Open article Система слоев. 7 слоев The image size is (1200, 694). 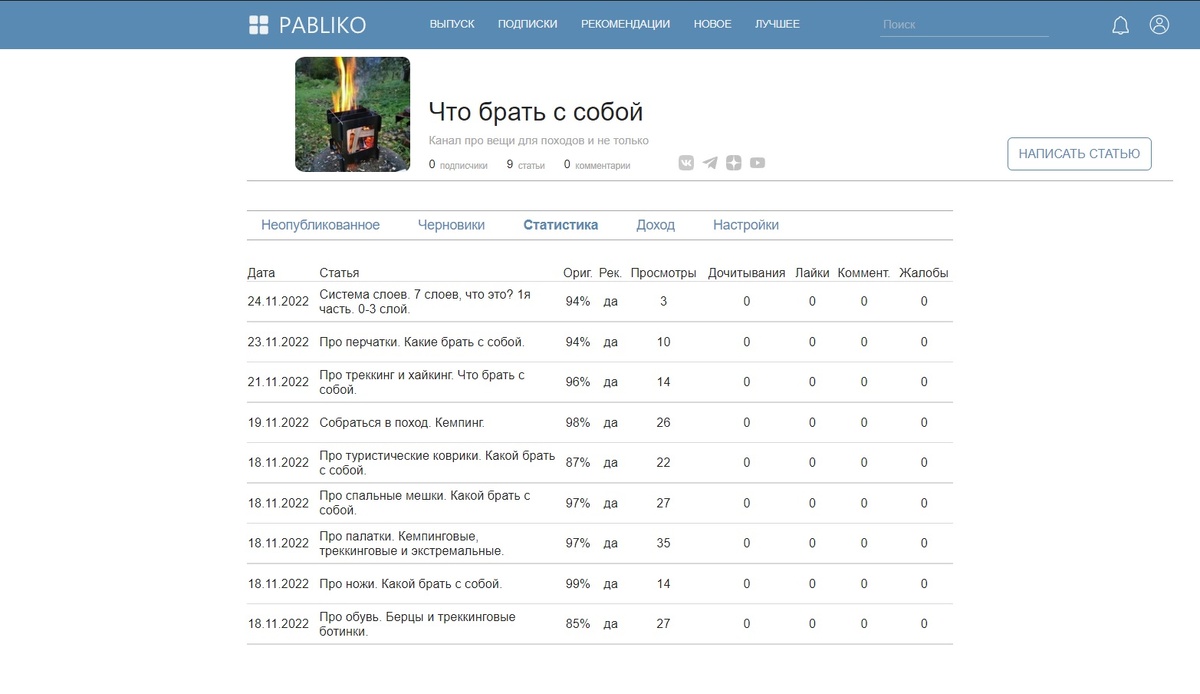click(425, 301)
